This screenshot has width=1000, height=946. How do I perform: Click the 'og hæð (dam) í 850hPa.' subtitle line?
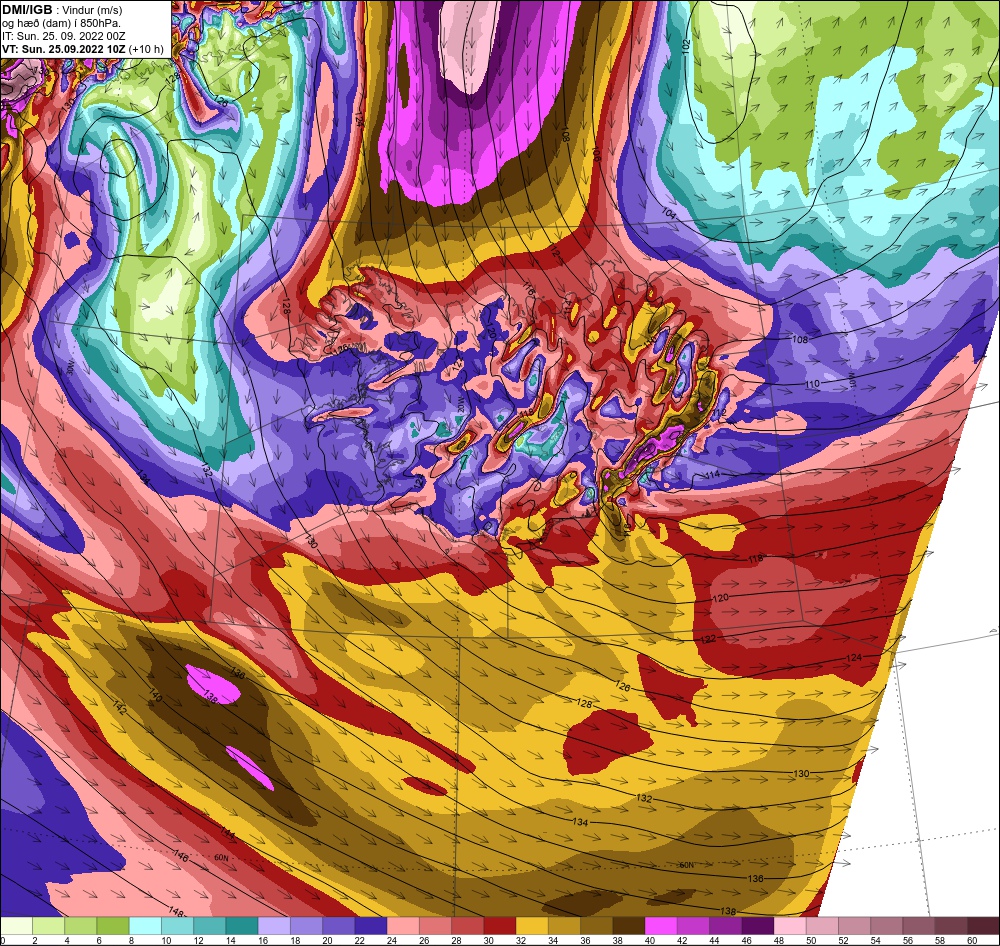tap(61, 24)
